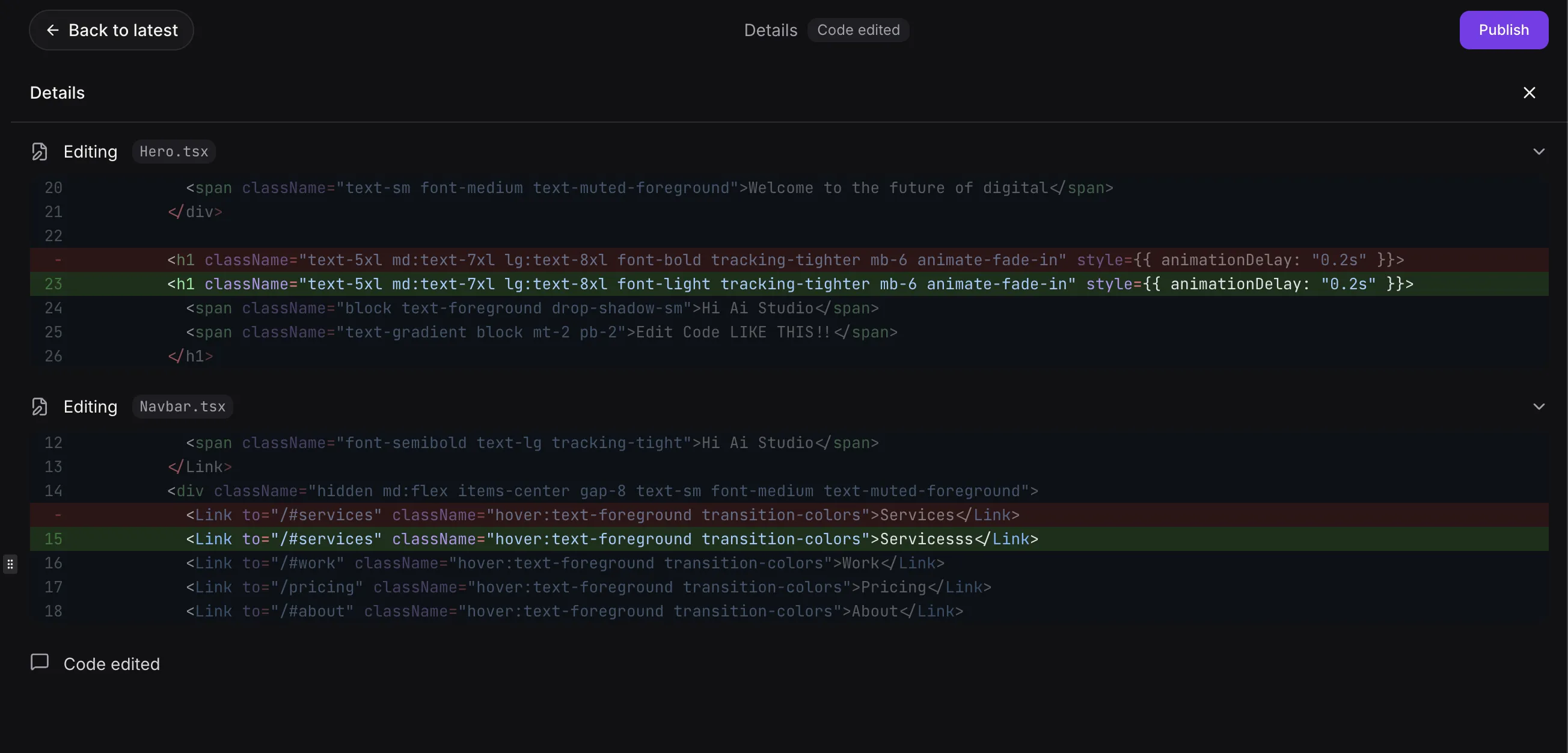Click the back arrow inside Back to latest
This screenshot has height=753, width=1568.
[53, 30]
